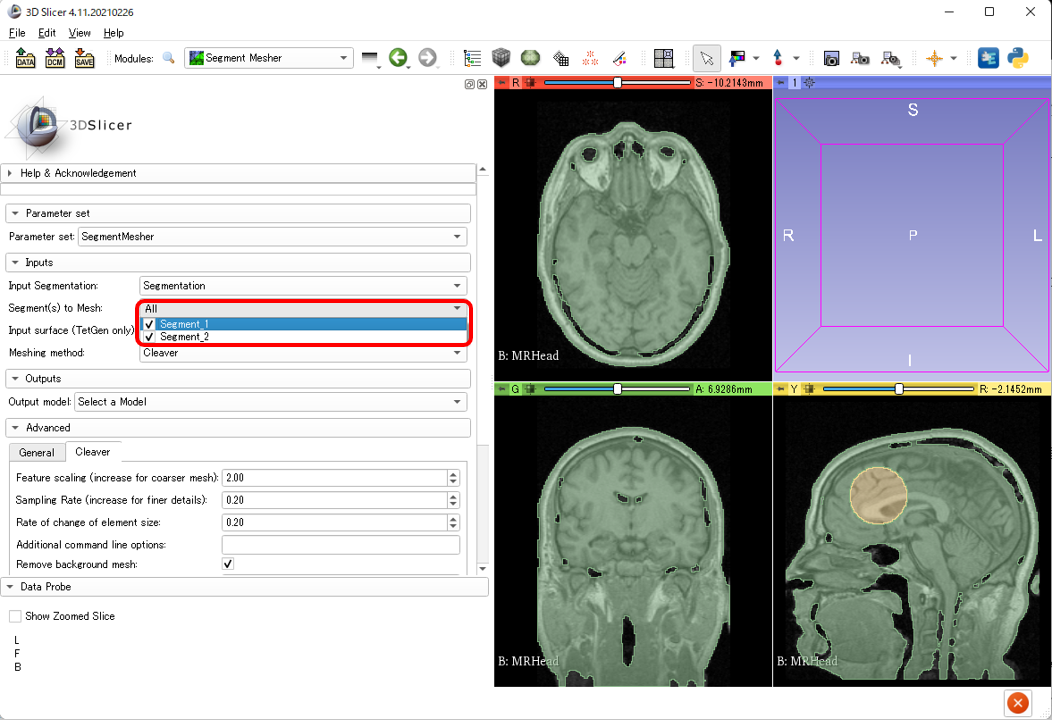The width and height of the screenshot is (1052, 720).
Task: Uncheck Segment_2 in the segment list
Action: tap(150, 337)
